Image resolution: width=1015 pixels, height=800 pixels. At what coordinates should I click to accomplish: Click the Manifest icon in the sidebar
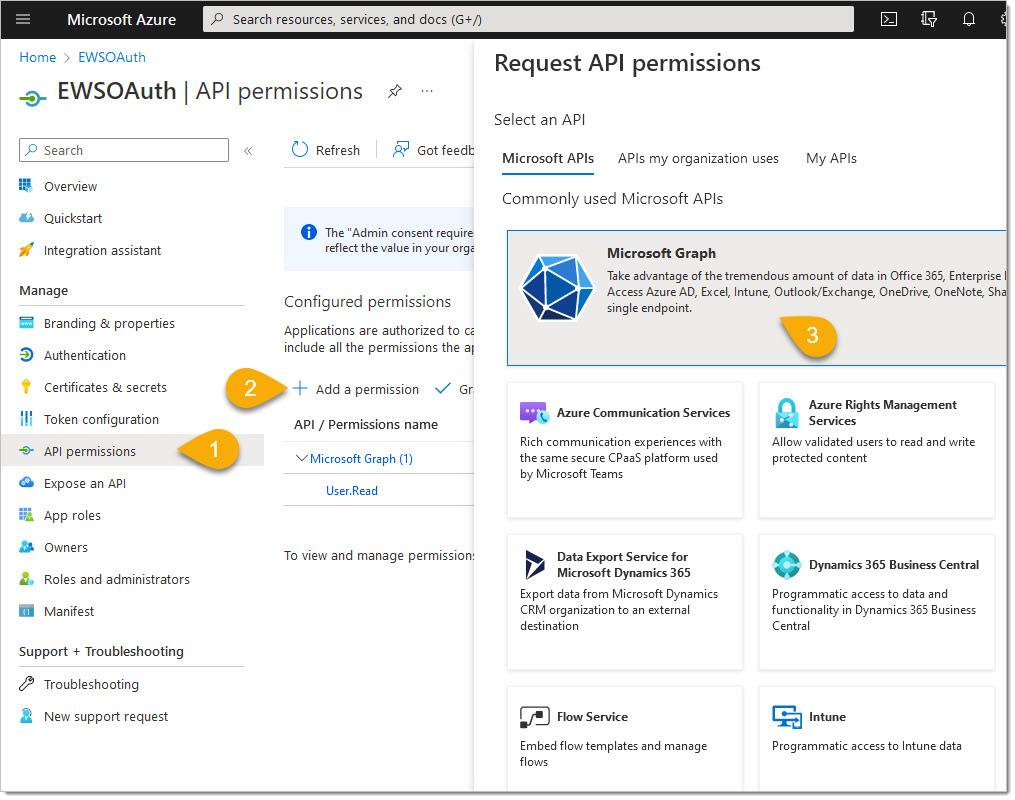coord(27,612)
